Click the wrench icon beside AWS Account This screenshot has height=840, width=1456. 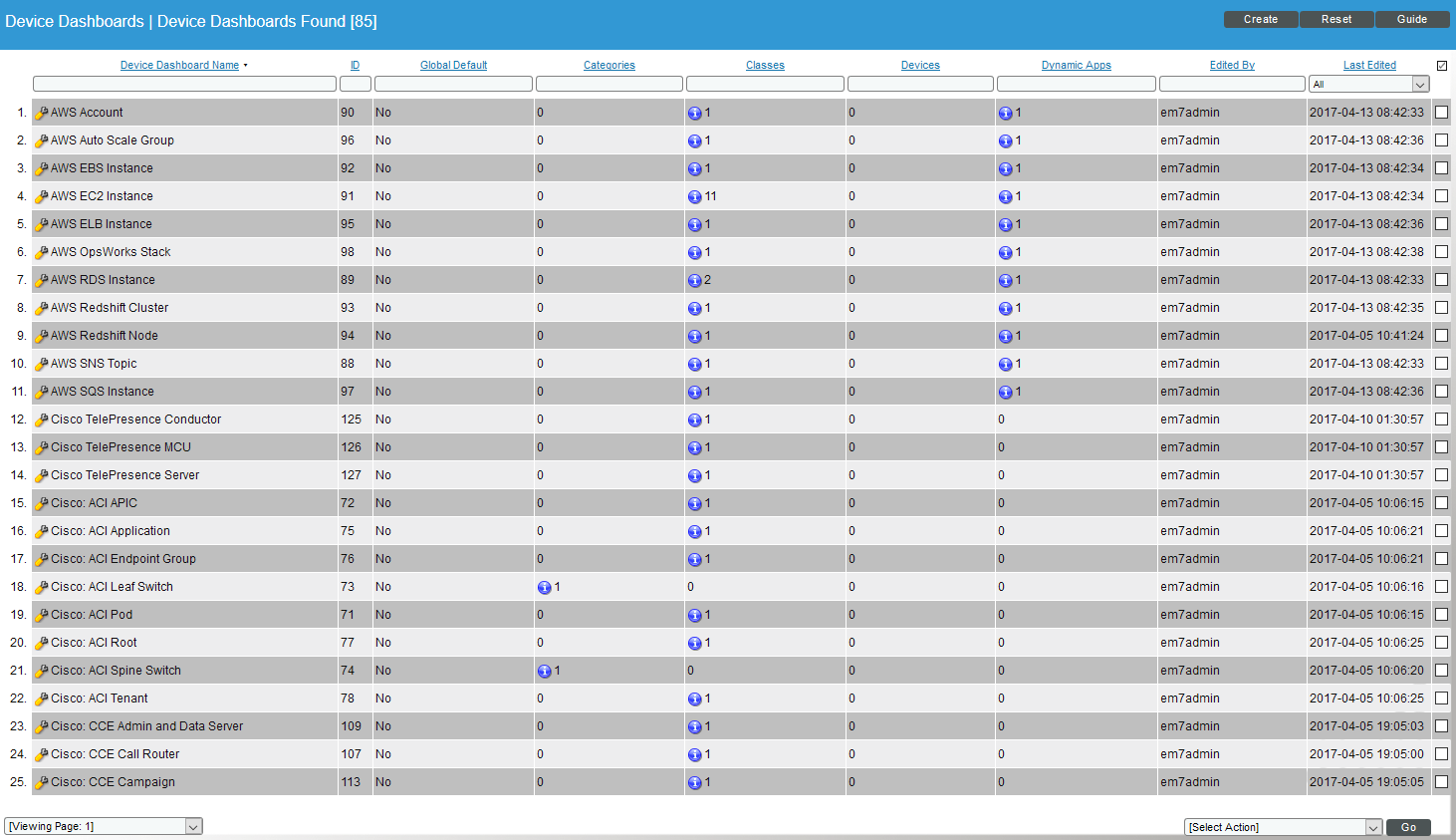pyautogui.click(x=39, y=113)
